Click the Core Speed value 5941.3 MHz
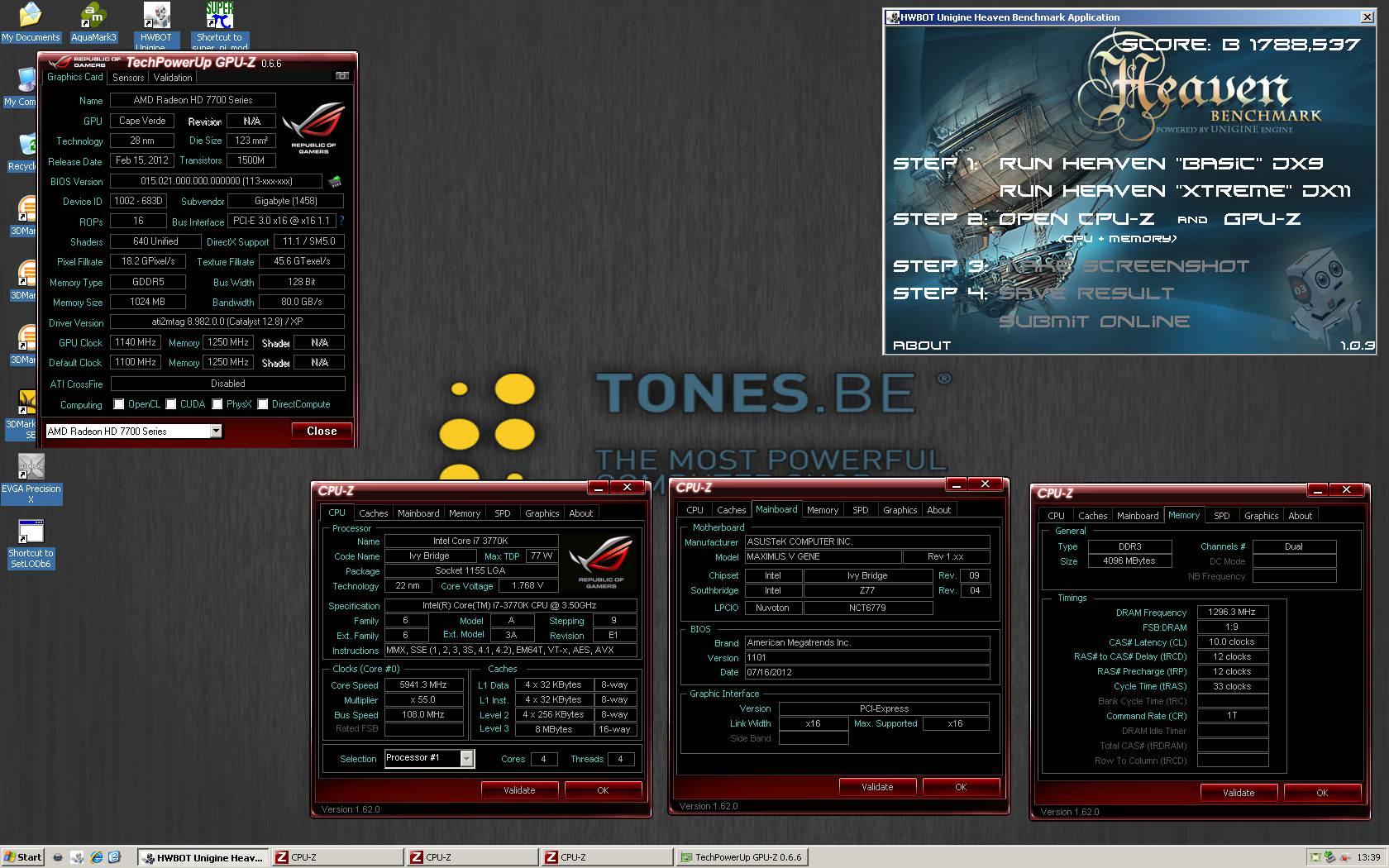 click(423, 685)
